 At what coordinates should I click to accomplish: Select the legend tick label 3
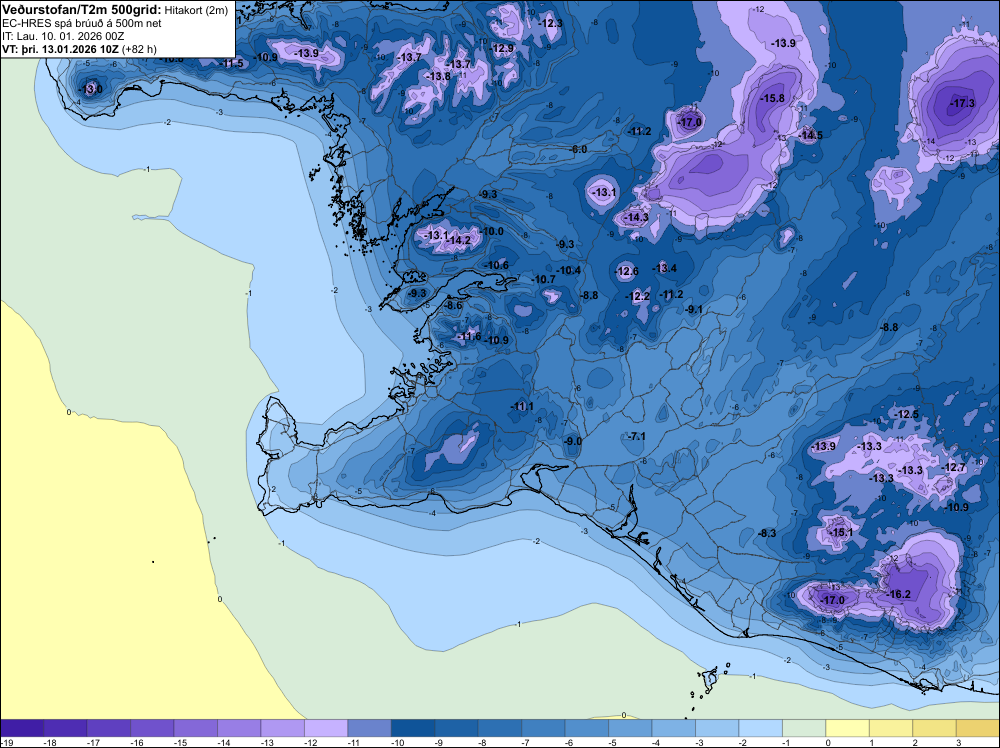click(x=959, y=742)
